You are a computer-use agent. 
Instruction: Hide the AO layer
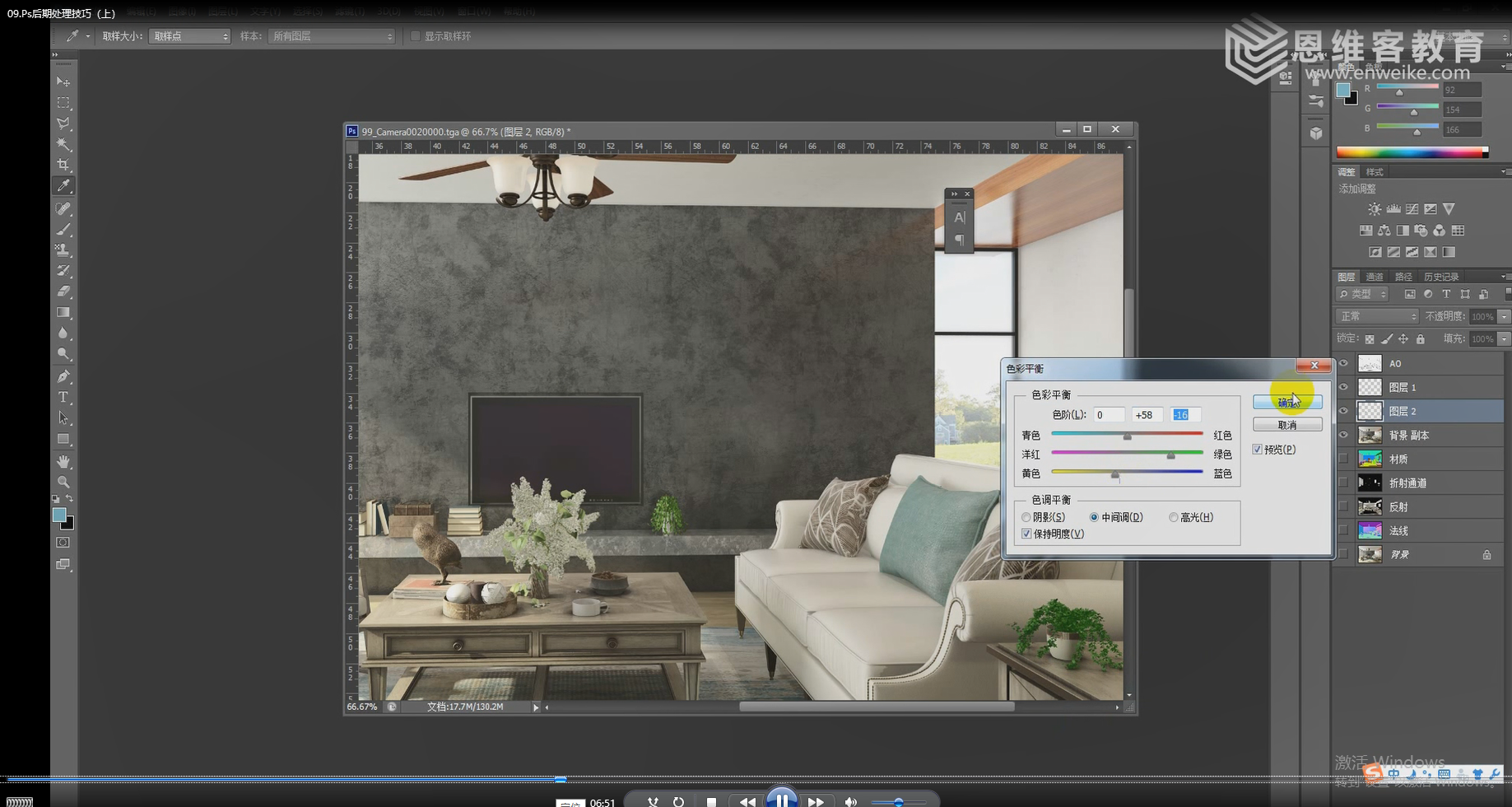click(1344, 363)
